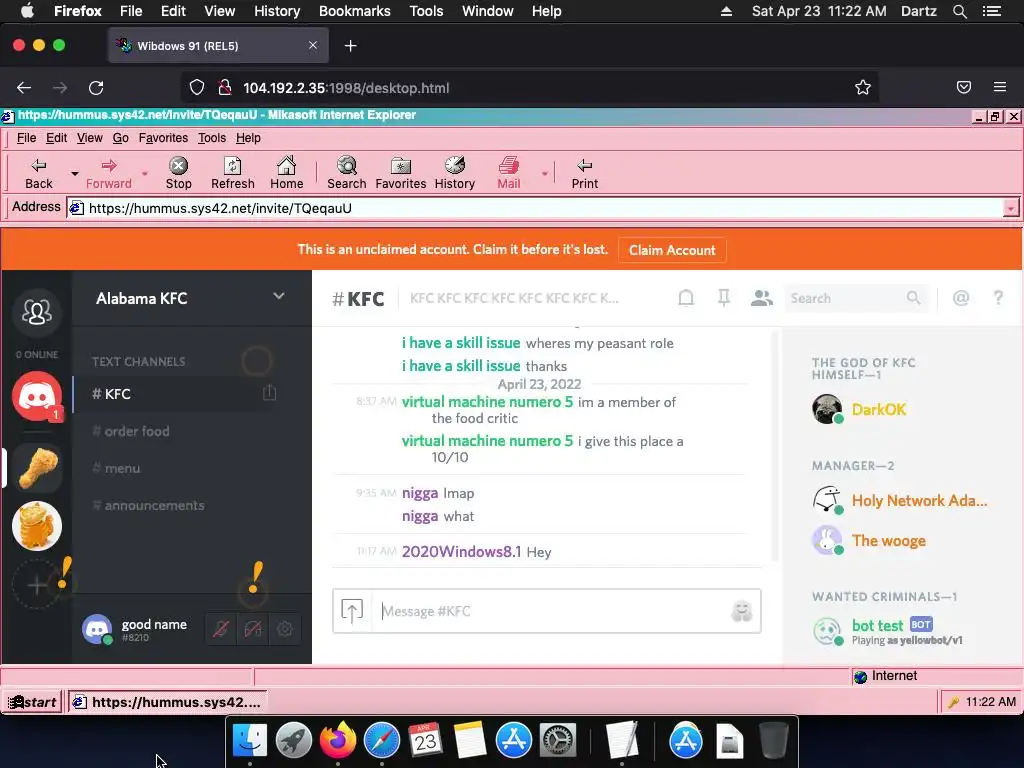Viewport: 1024px width, 768px height.
Task: Open the Discord help question mark icon
Action: tap(998, 298)
